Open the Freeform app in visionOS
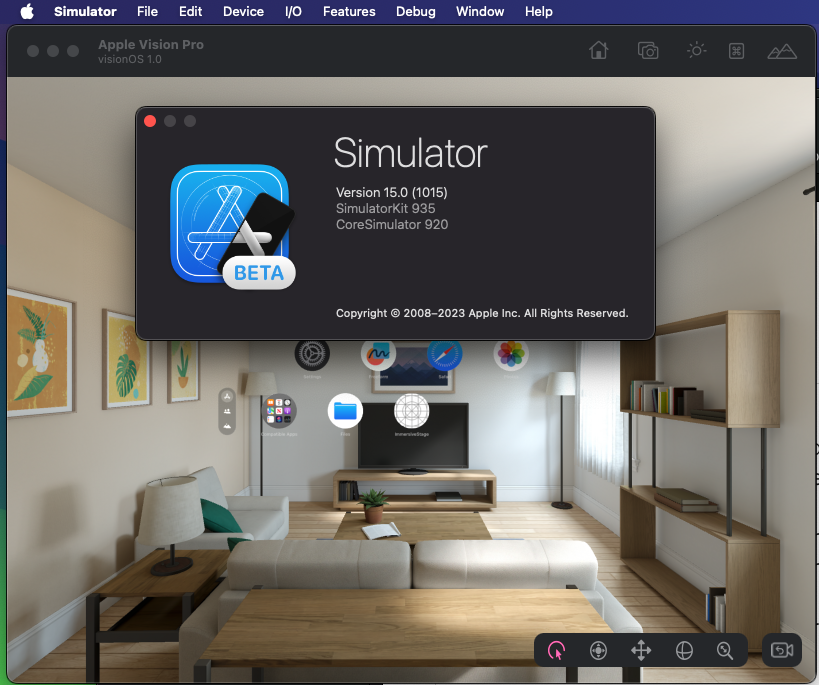Image resolution: width=819 pixels, height=685 pixels. coord(379,355)
